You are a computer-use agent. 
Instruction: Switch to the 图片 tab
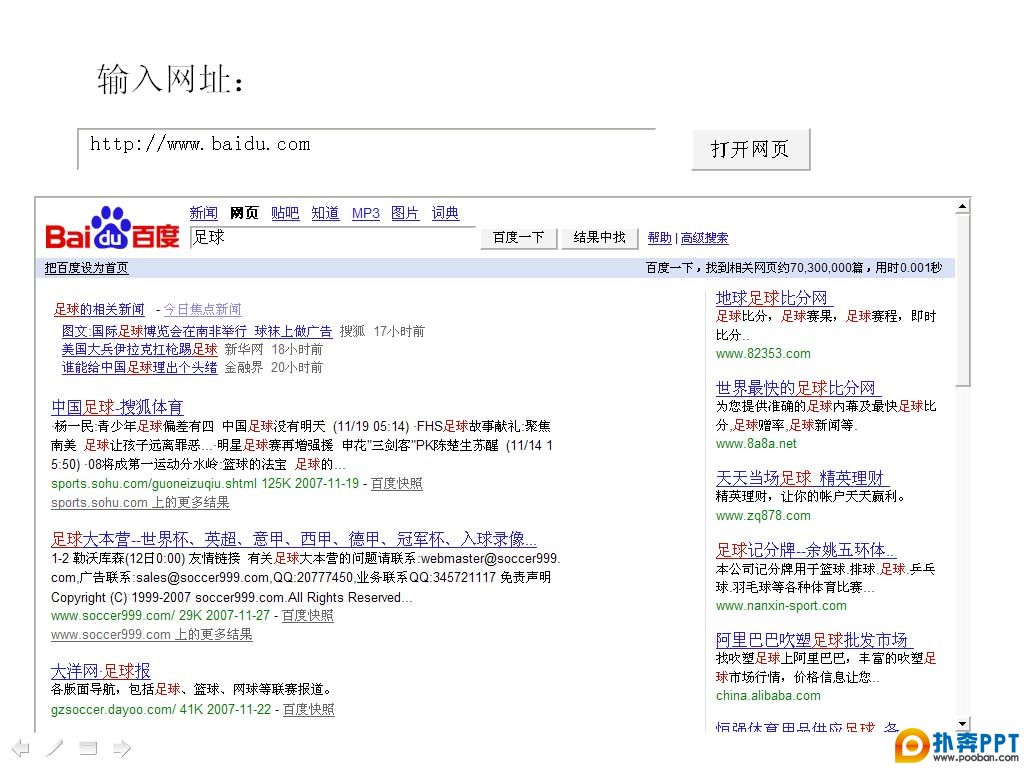(405, 213)
